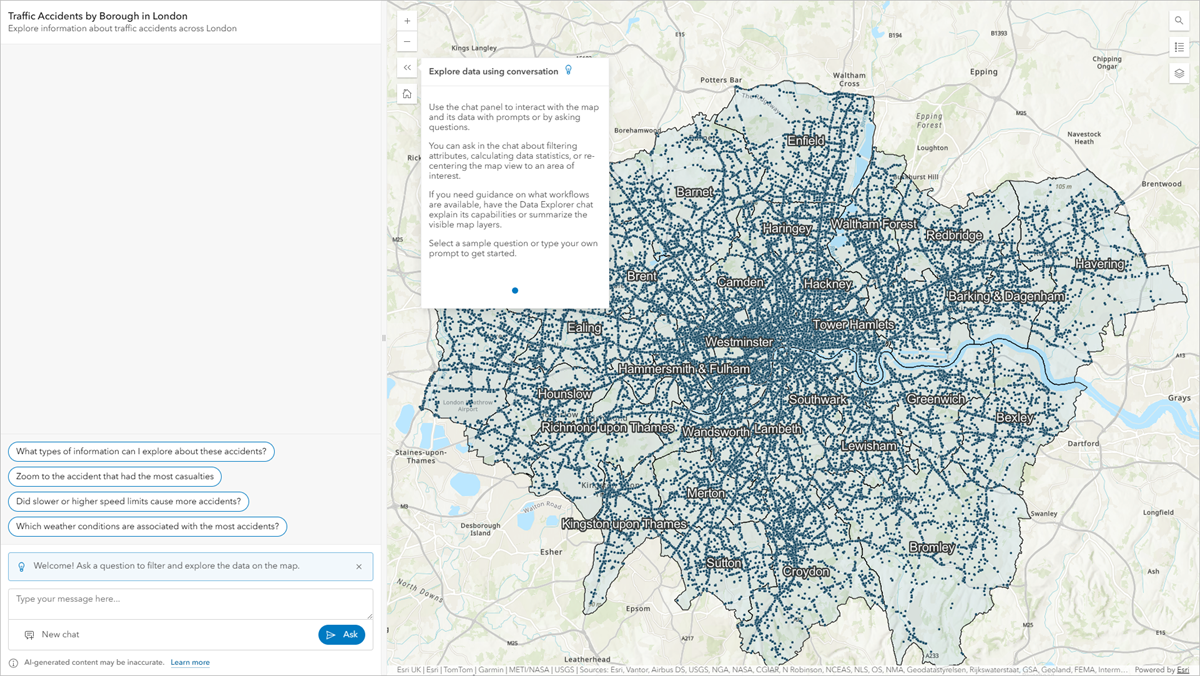Click the Lewisham borough label
This screenshot has width=1200, height=676.
coord(870,446)
